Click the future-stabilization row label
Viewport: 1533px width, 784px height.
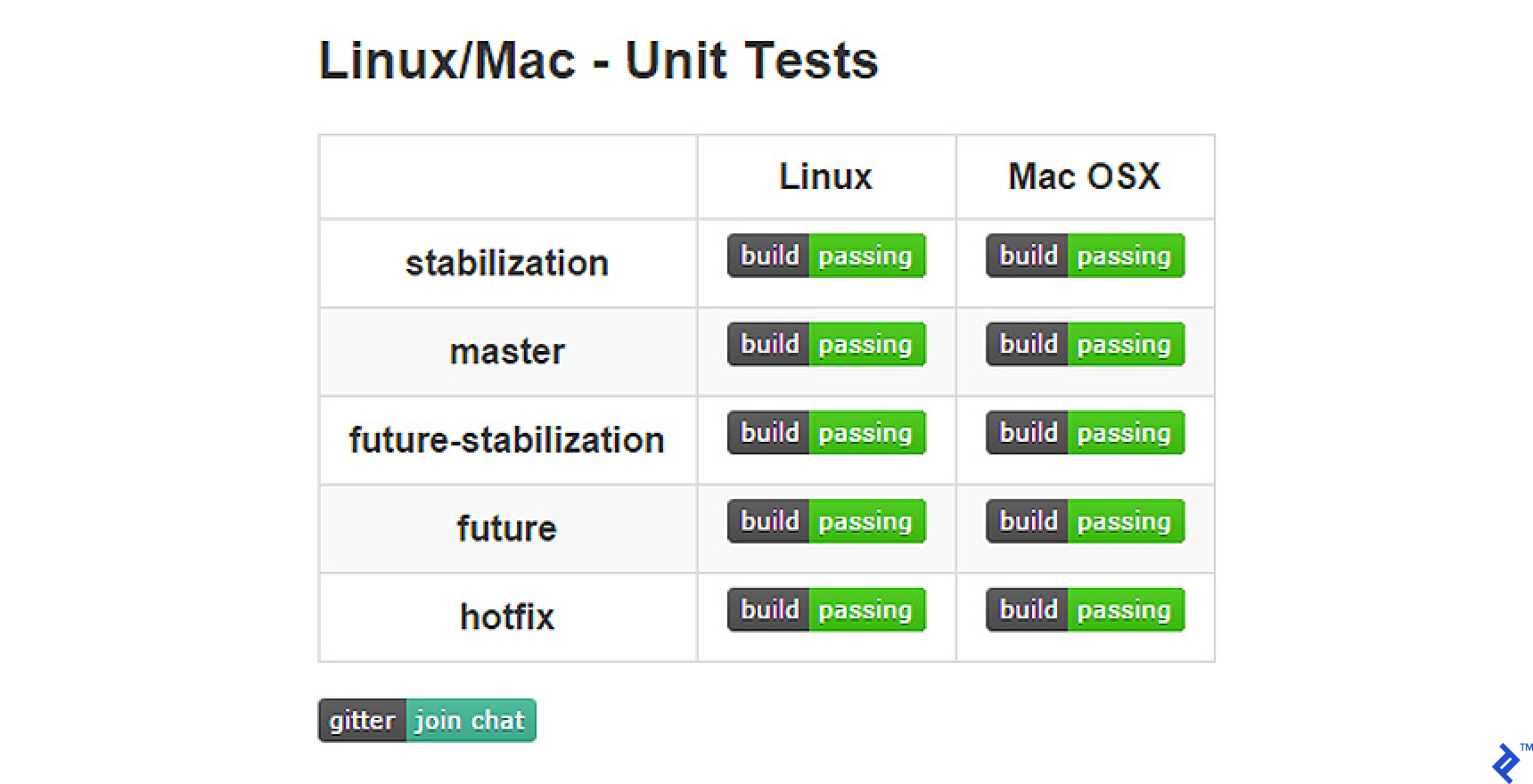coord(506,440)
